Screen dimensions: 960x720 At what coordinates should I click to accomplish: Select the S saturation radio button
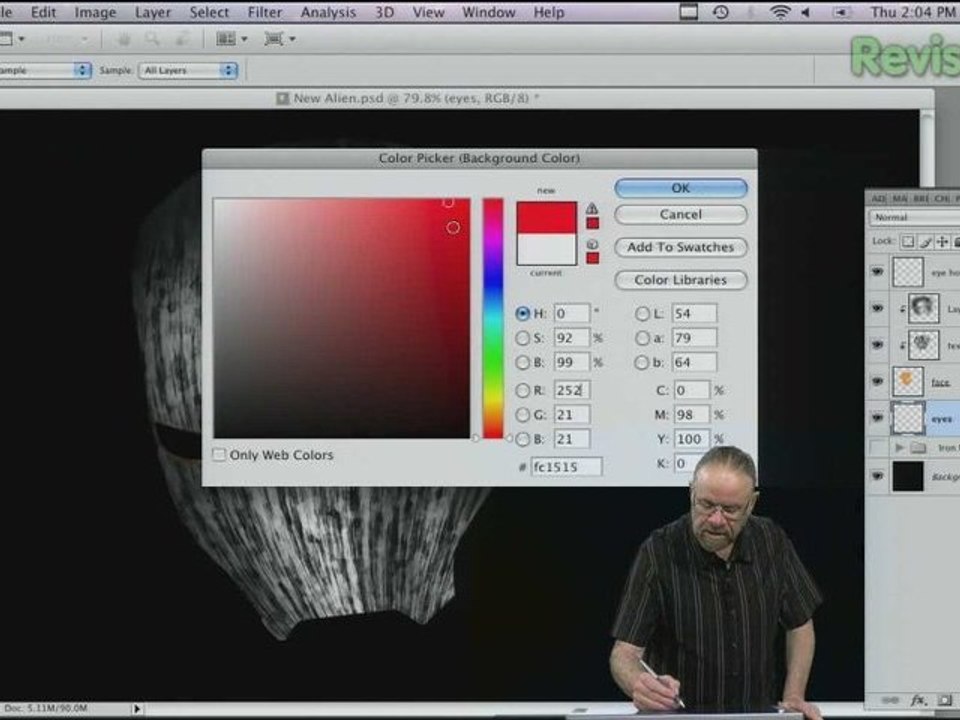522,338
